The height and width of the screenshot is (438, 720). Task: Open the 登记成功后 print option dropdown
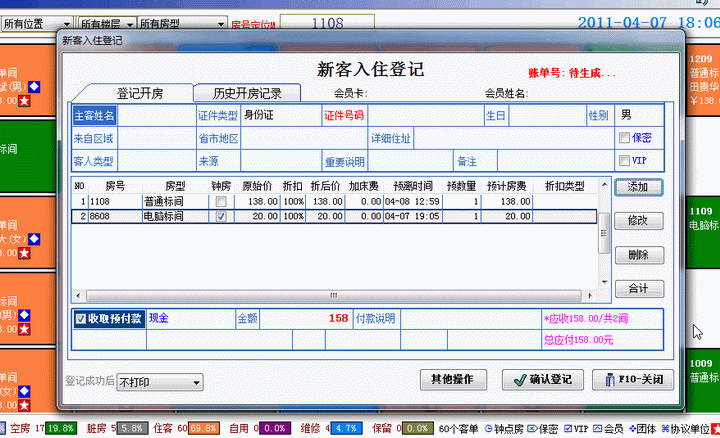pyautogui.click(x=196, y=382)
